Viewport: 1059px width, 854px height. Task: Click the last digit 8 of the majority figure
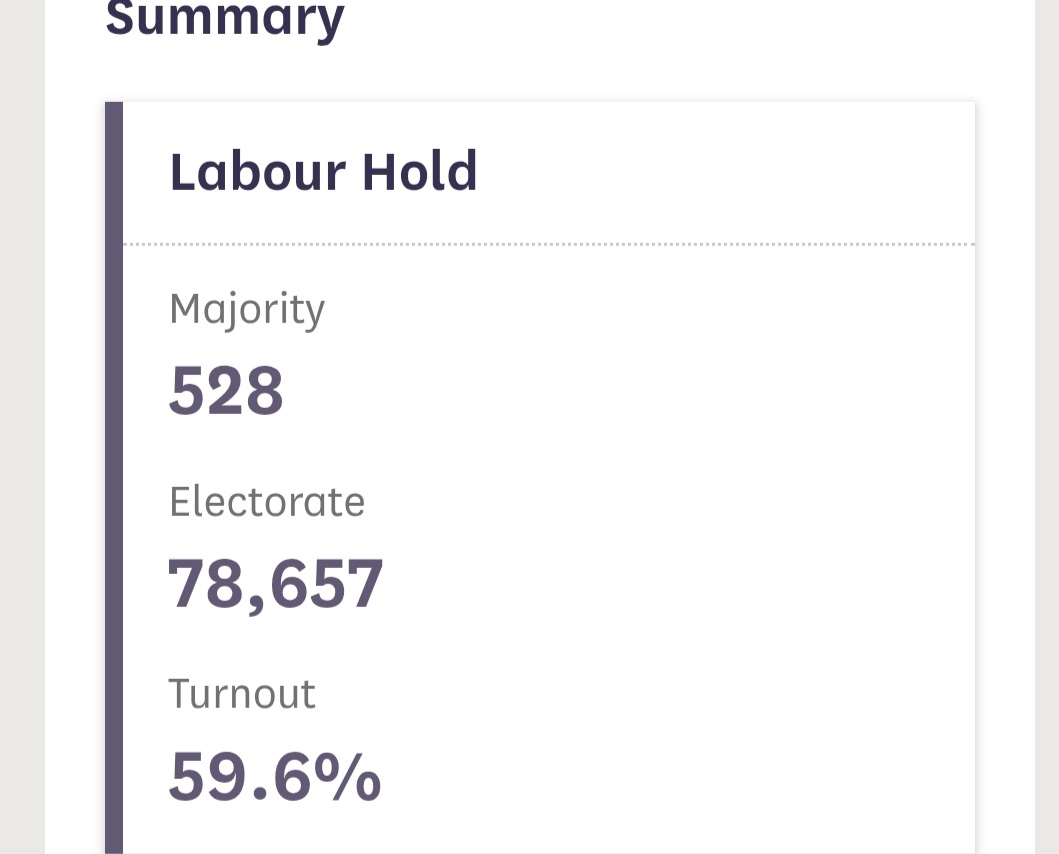click(x=265, y=390)
